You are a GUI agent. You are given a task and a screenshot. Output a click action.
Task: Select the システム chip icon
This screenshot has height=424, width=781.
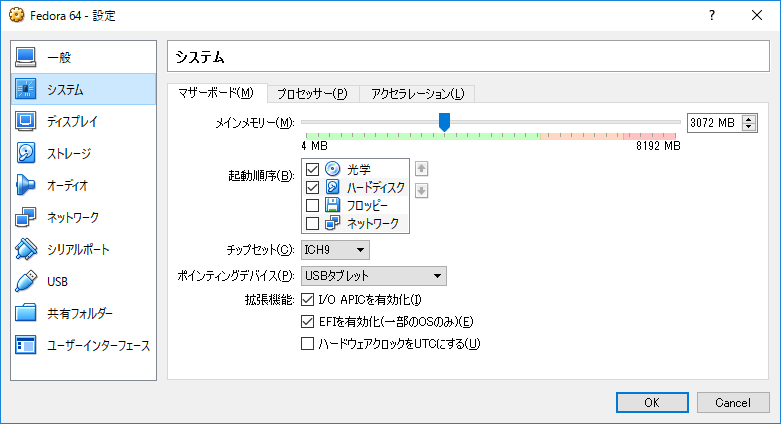pyautogui.click(x=25, y=89)
